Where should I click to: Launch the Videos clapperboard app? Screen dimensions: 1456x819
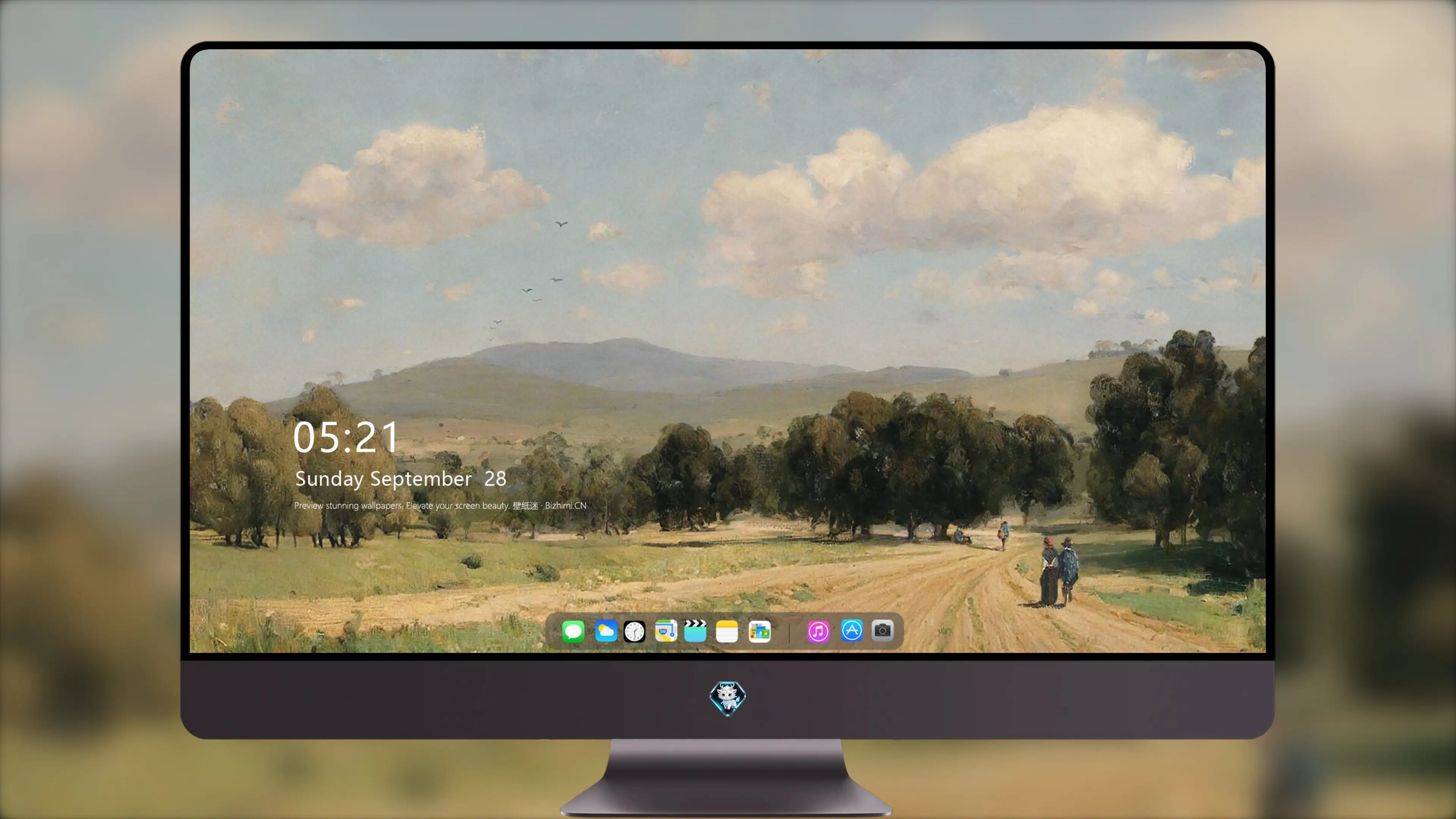pos(695,631)
